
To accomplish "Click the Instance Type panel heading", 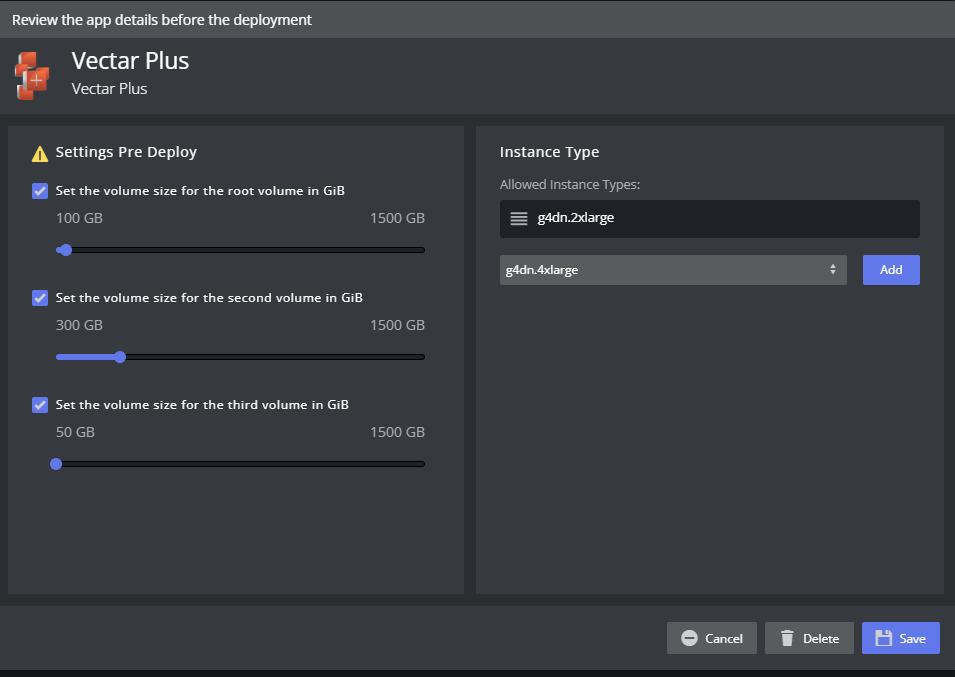I will [x=549, y=152].
